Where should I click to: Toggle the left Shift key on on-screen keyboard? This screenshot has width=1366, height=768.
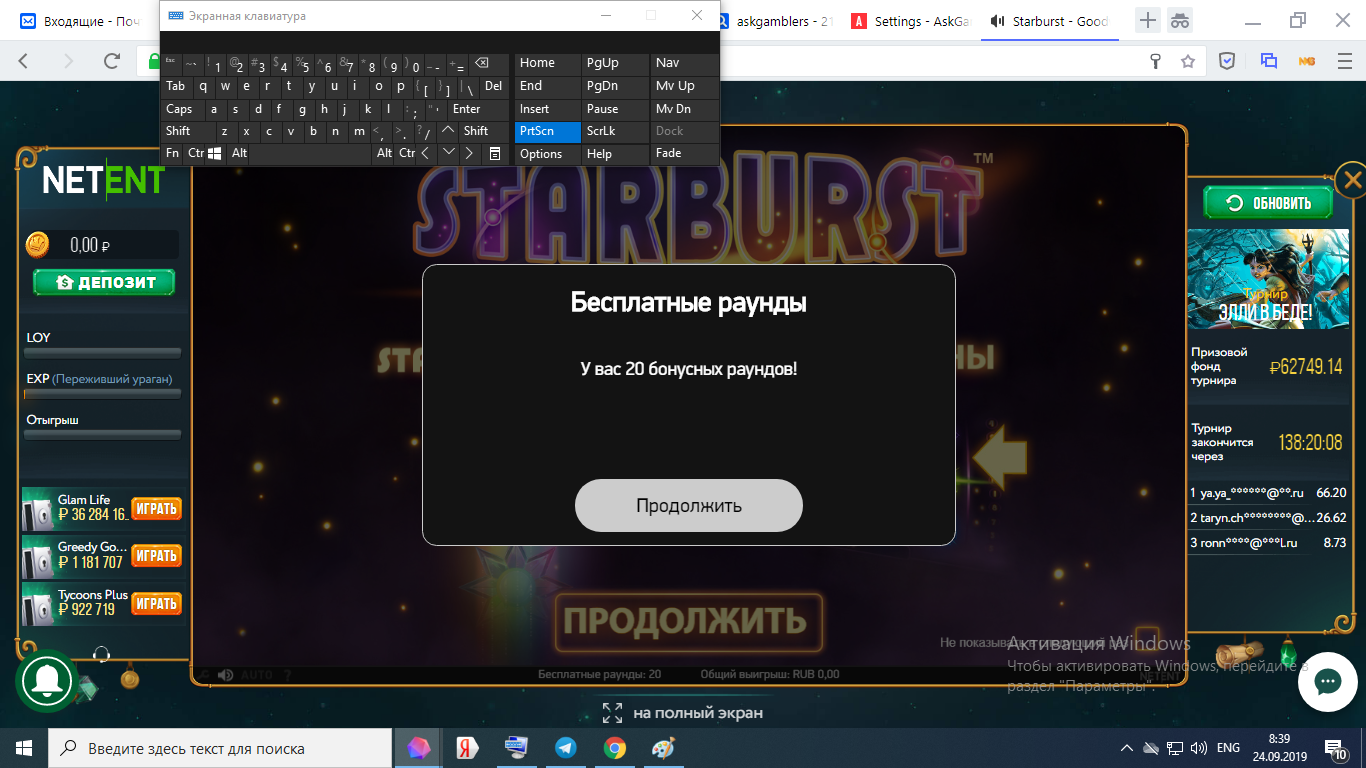click(x=188, y=131)
